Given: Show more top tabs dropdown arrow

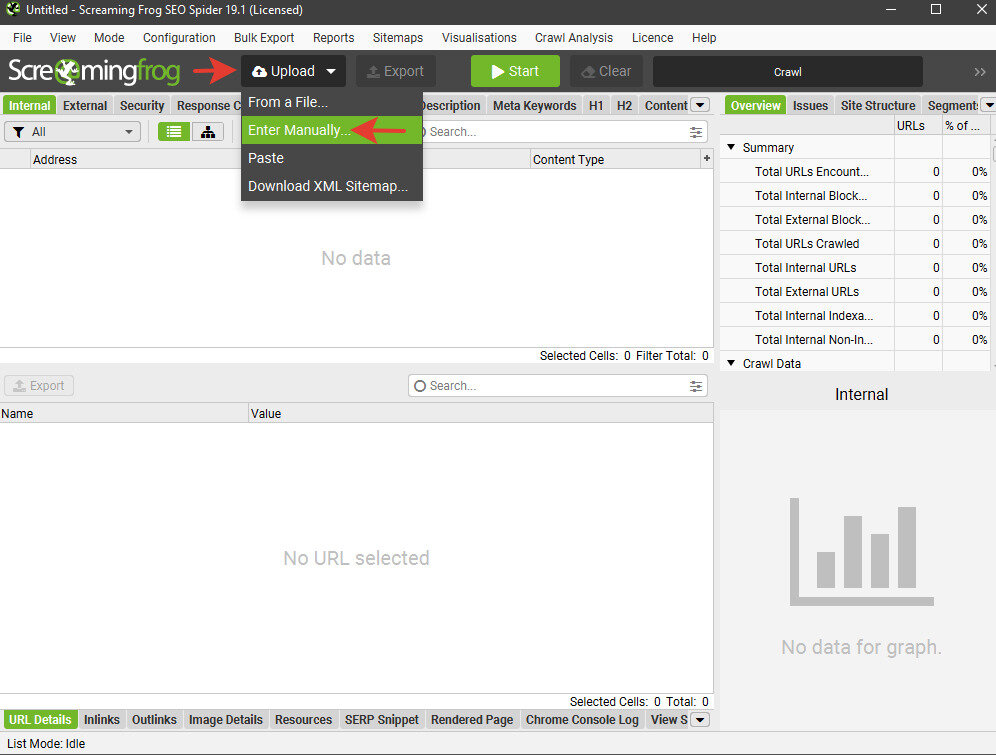Looking at the screenshot, I should point(700,105).
